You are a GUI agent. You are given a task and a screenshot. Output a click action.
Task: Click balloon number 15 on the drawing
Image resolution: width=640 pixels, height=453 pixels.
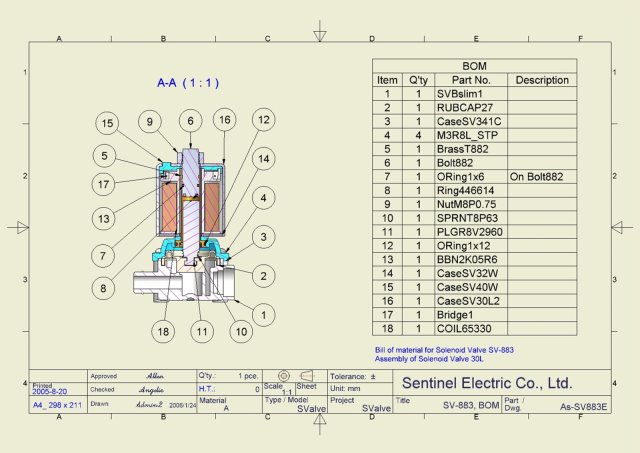click(x=107, y=123)
